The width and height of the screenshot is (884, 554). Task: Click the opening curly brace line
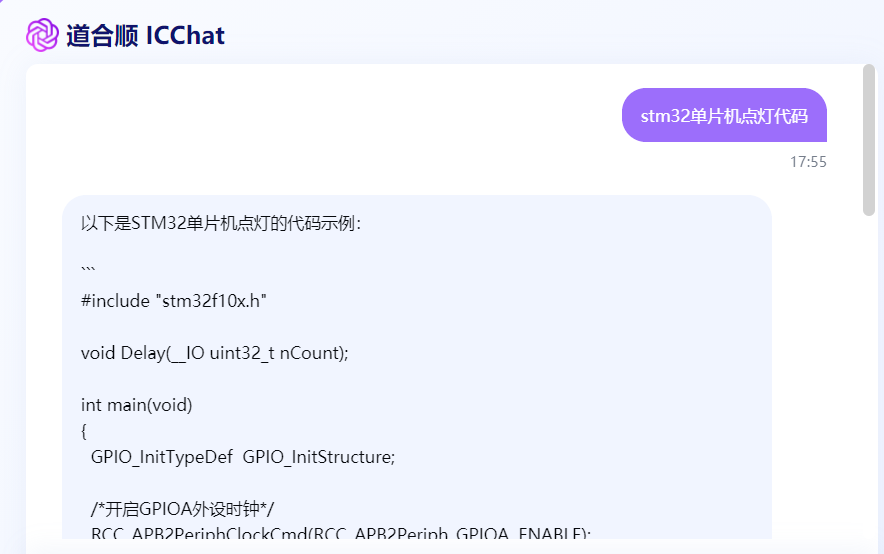tap(83, 431)
